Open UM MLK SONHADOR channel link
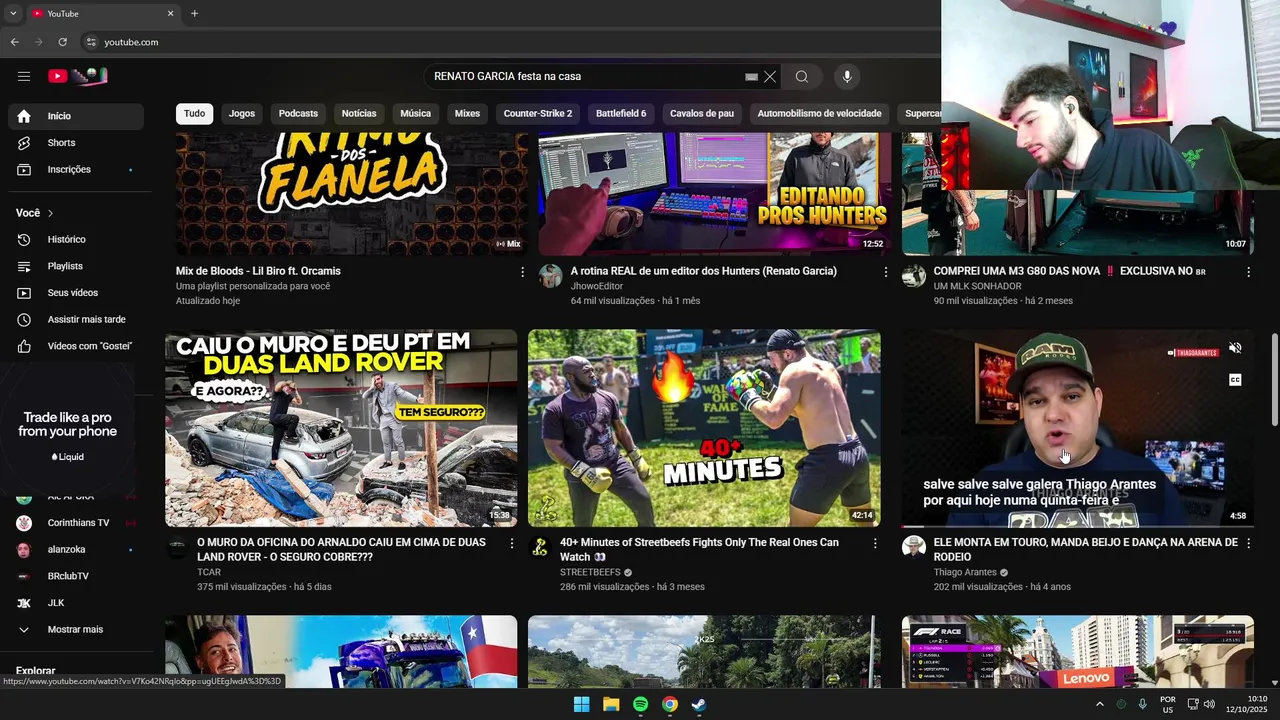This screenshot has height=720, width=1280. [977, 286]
